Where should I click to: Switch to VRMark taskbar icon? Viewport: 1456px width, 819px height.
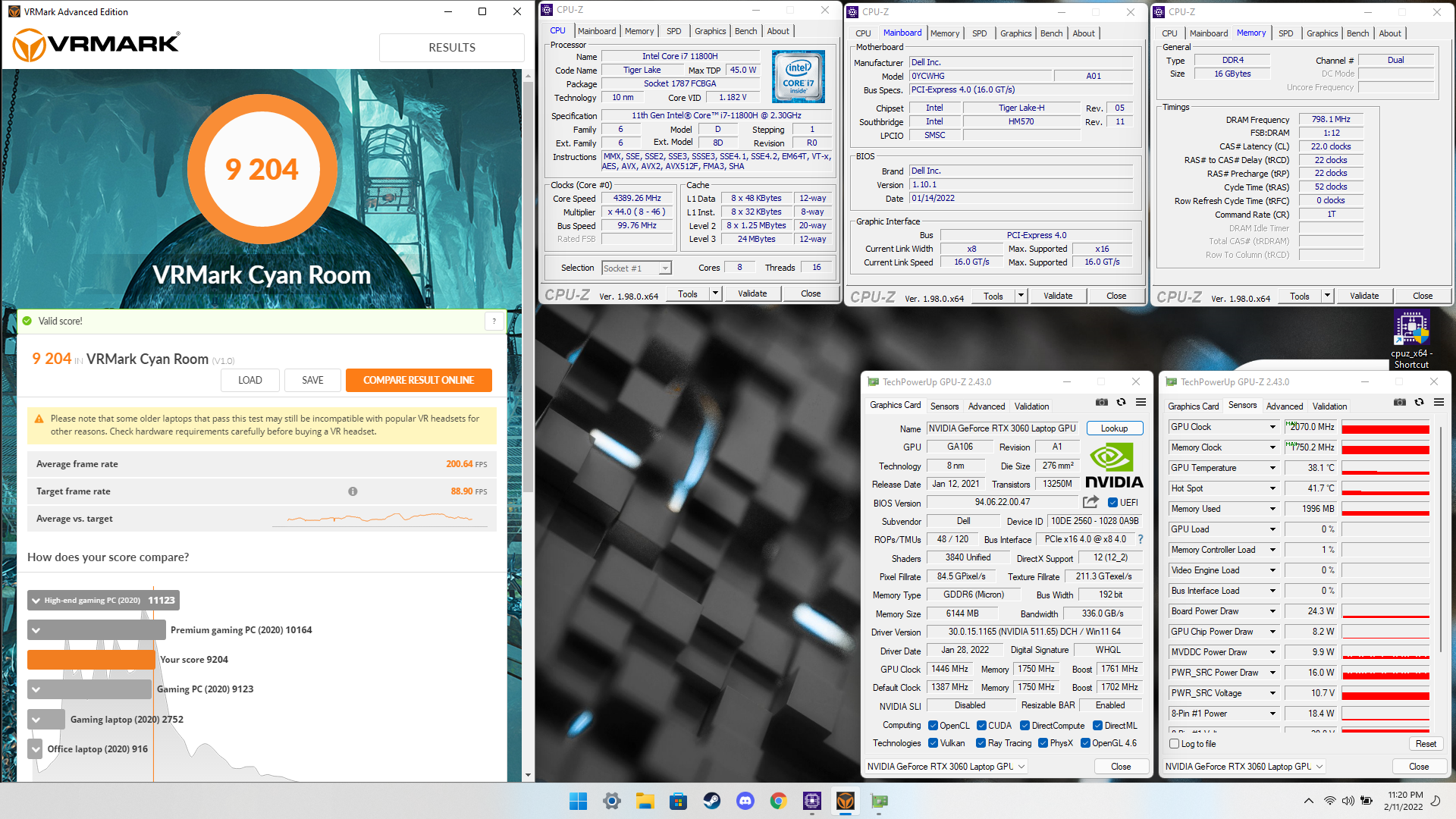pyautogui.click(x=846, y=801)
